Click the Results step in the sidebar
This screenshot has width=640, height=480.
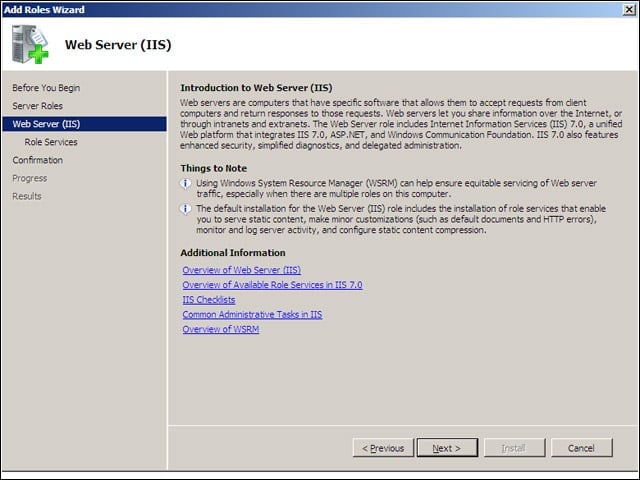click(27, 196)
